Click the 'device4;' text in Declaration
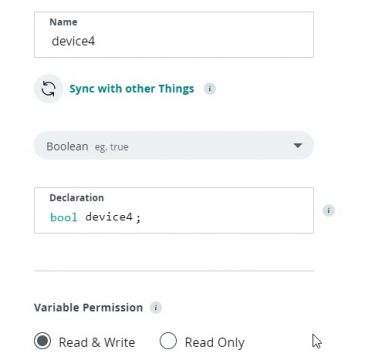 point(113,217)
